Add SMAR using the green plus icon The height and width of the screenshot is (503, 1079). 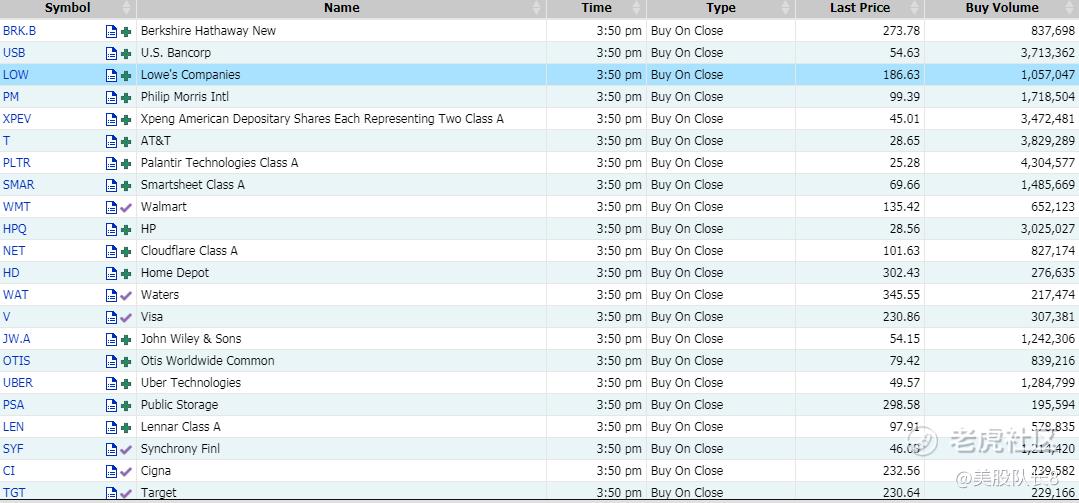click(126, 186)
